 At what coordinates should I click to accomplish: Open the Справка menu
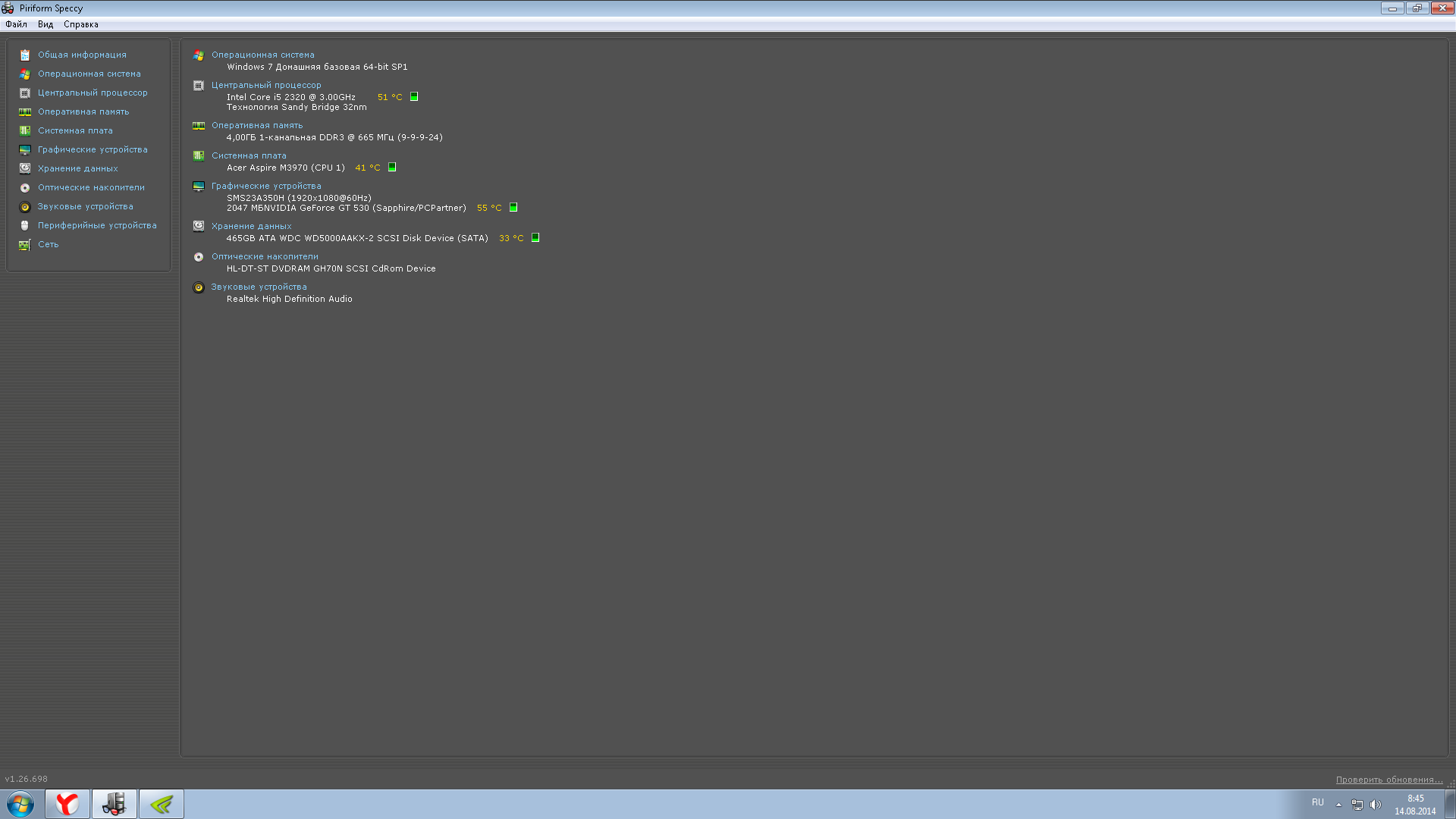(x=81, y=24)
